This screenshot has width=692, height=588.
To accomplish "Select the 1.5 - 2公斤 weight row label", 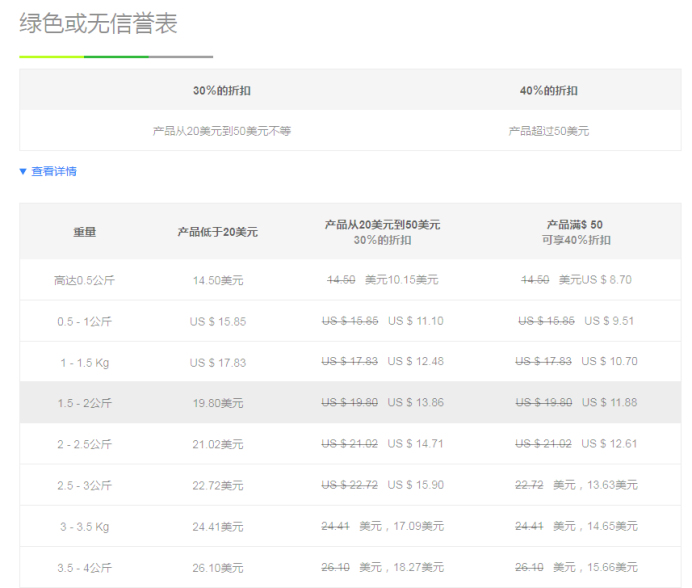I will coord(84,403).
